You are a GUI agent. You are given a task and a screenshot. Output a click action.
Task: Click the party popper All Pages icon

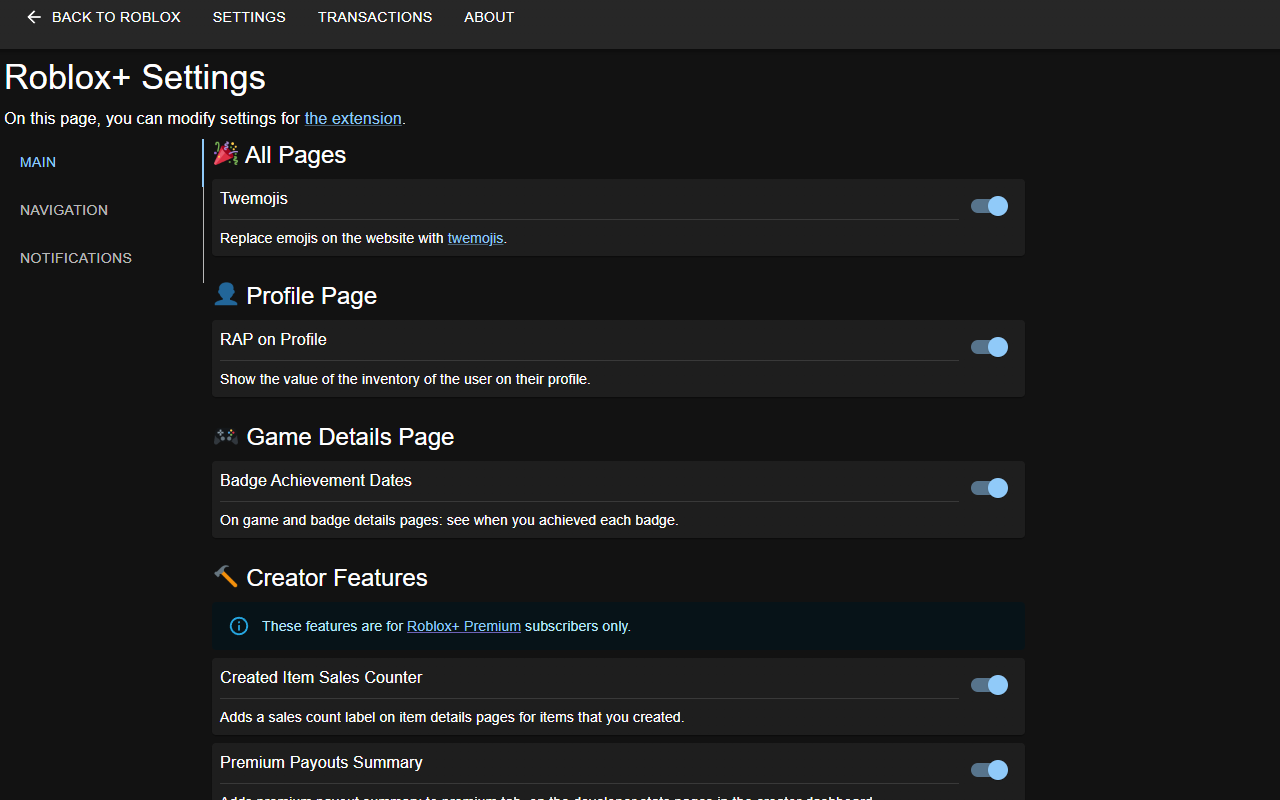(226, 153)
